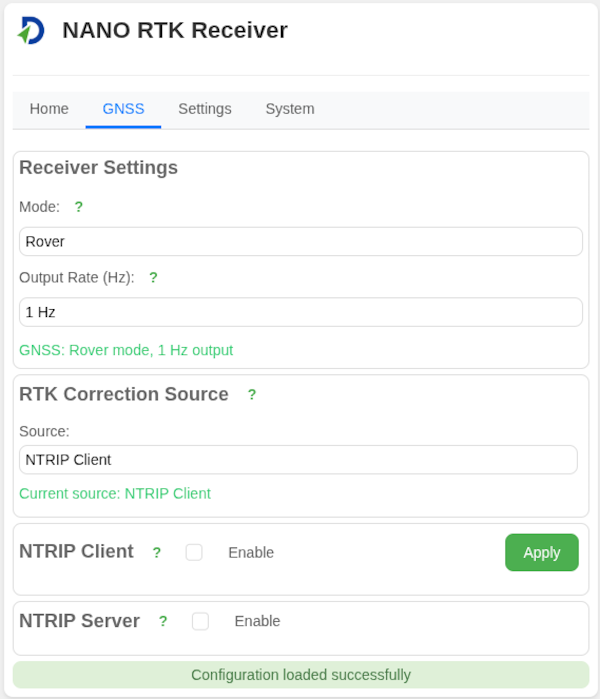Click the Enable label beside NTRIP Server
The image size is (600, 699).
tap(257, 621)
